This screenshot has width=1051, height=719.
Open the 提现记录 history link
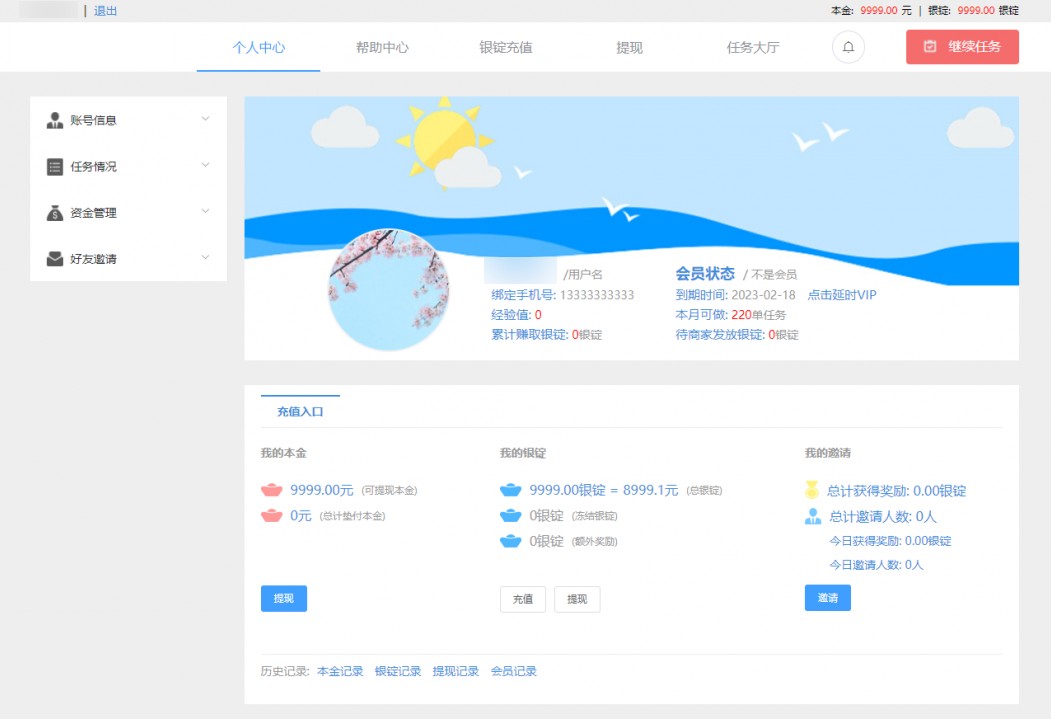tap(456, 671)
